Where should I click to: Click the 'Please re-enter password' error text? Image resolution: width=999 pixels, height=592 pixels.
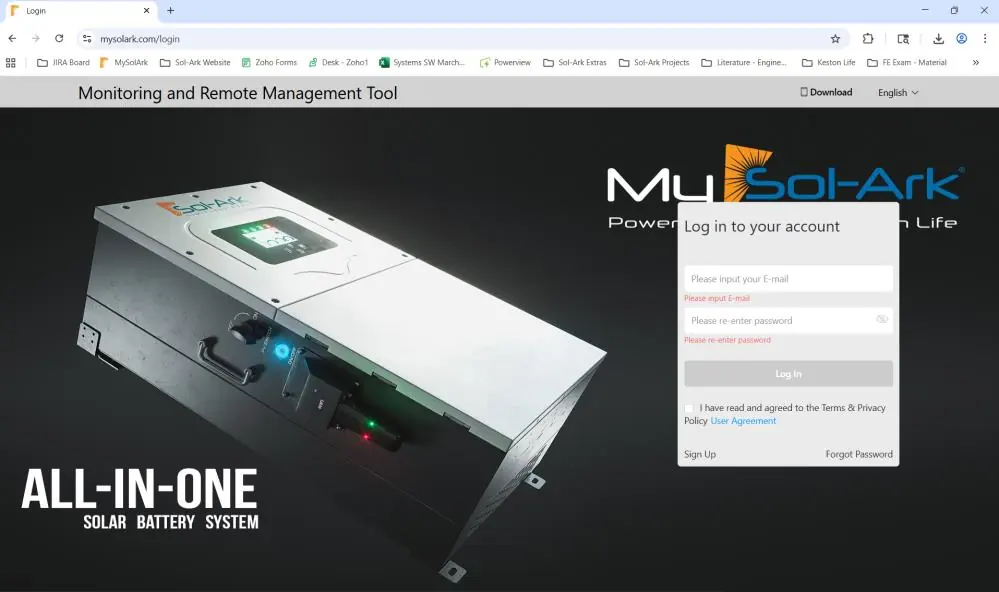point(727,340)
